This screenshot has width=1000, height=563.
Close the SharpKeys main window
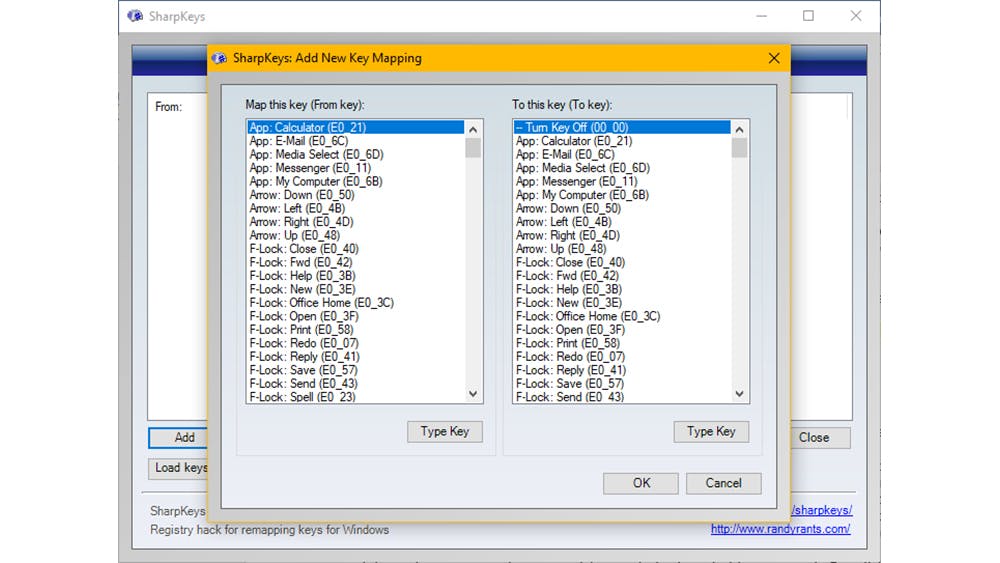856,16
